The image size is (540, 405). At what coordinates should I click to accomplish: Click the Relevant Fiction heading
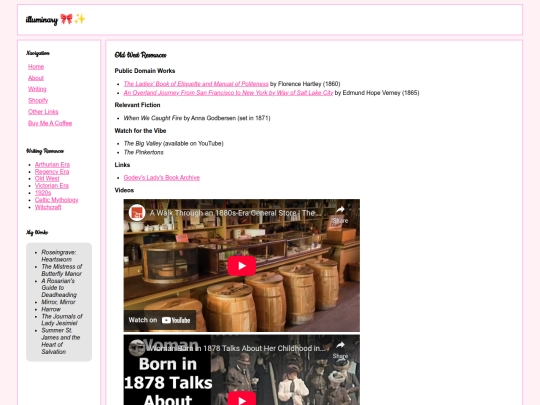(x=137, y=105)
